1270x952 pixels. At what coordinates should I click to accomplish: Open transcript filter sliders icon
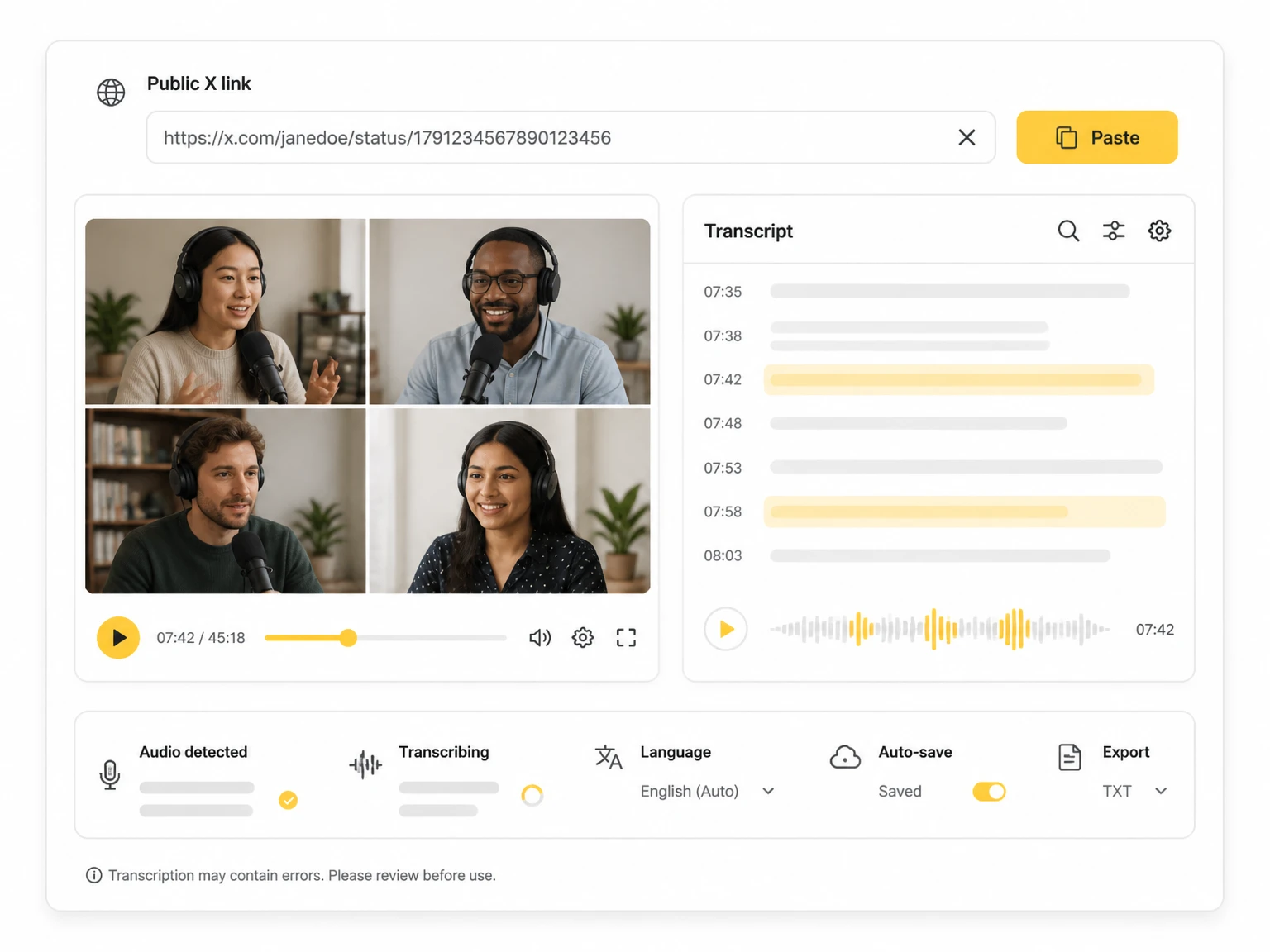pyautogui.click(x=1114, y=231)
